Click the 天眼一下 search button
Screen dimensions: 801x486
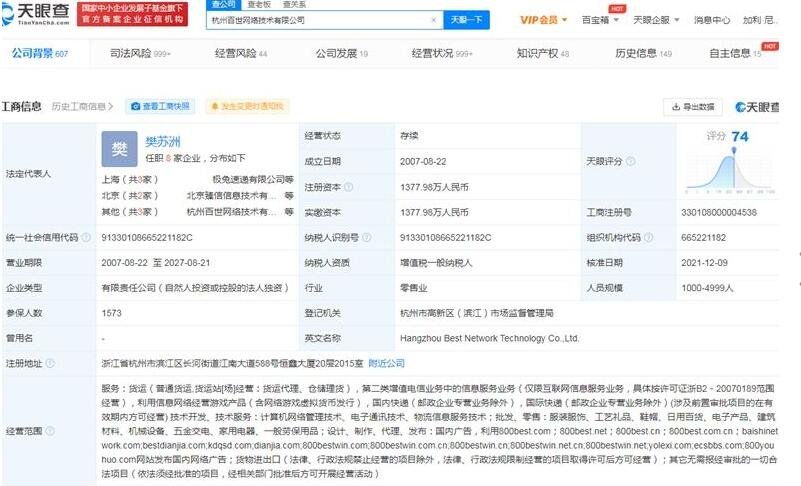click(x=466, y=20)
